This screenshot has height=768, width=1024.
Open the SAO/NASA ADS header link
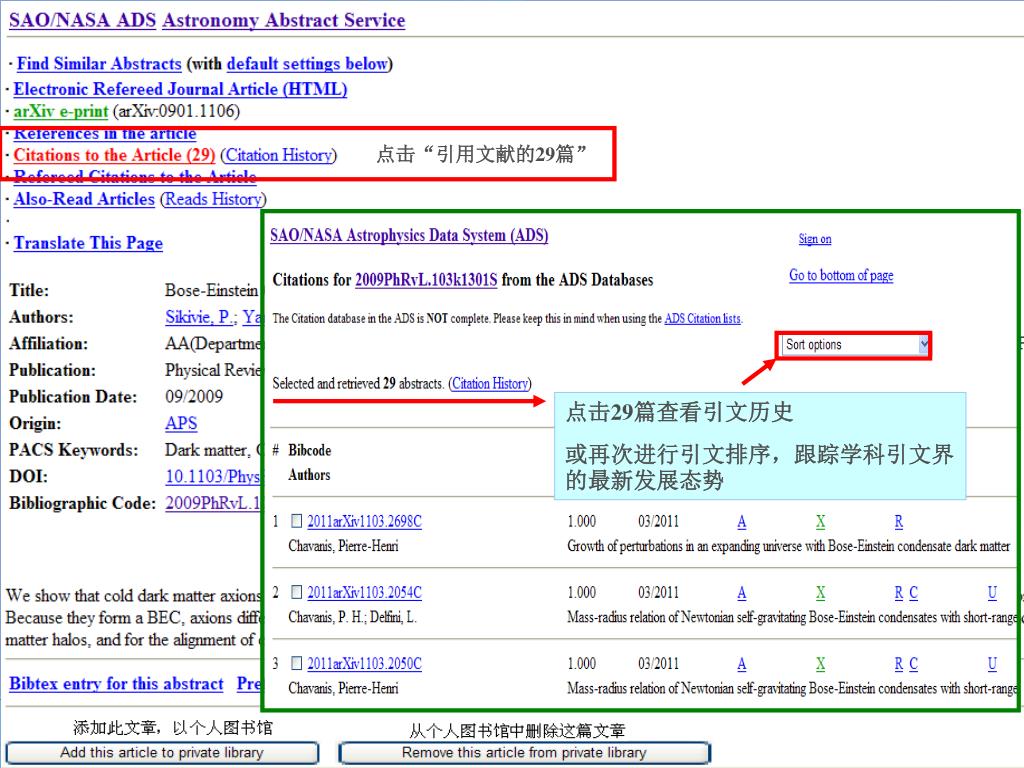(82, 20)
